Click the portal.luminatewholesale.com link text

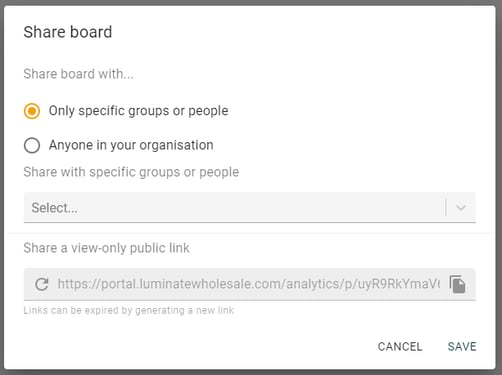click(248, 284)
